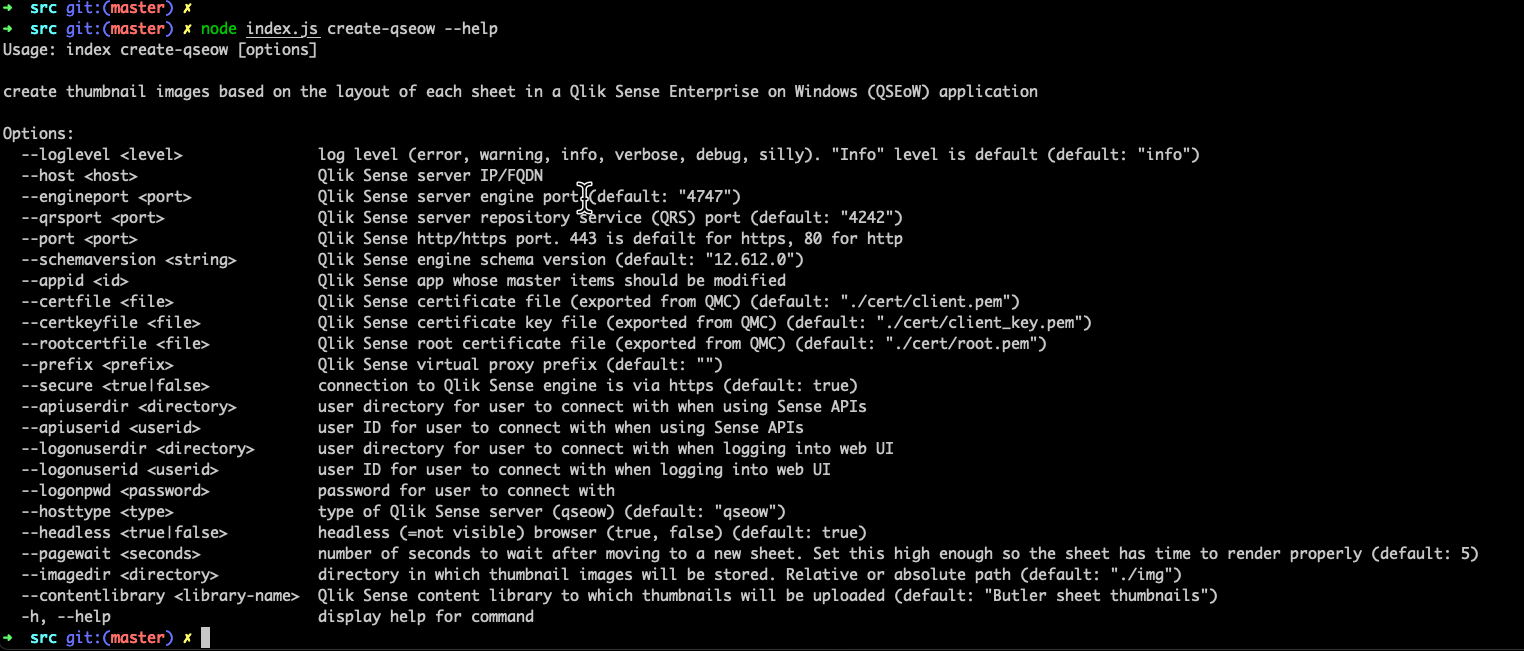Click the --headless <true|false> option
Screen dimensions: 1524x651
123,532
